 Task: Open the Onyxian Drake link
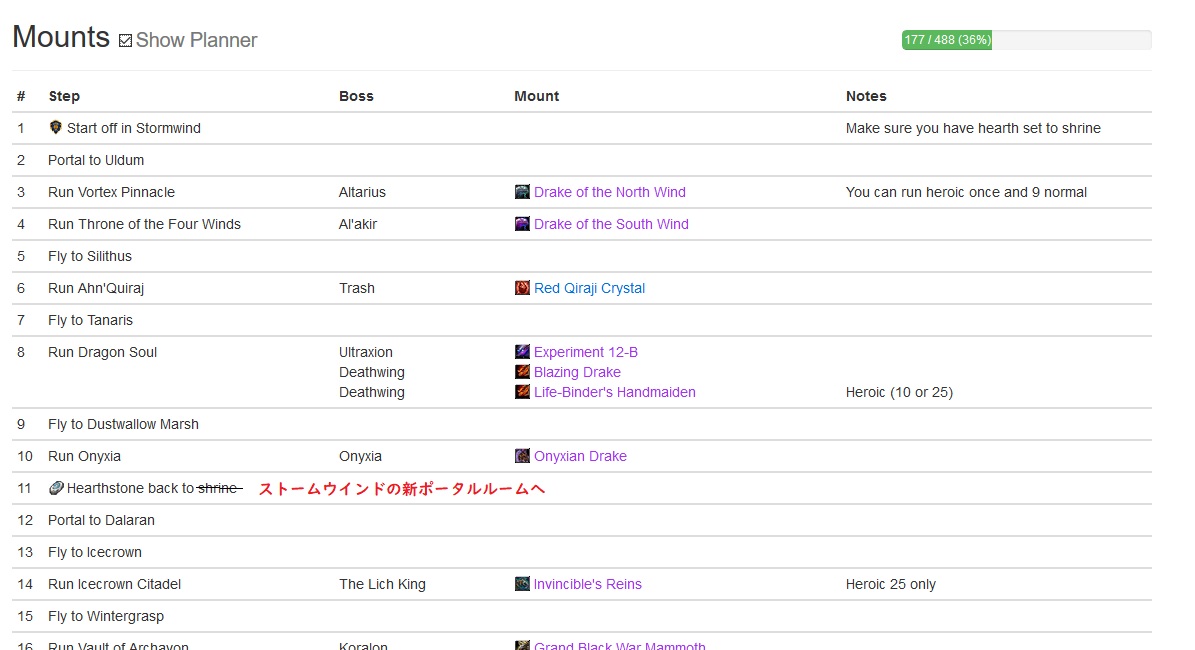click(580, 456)
